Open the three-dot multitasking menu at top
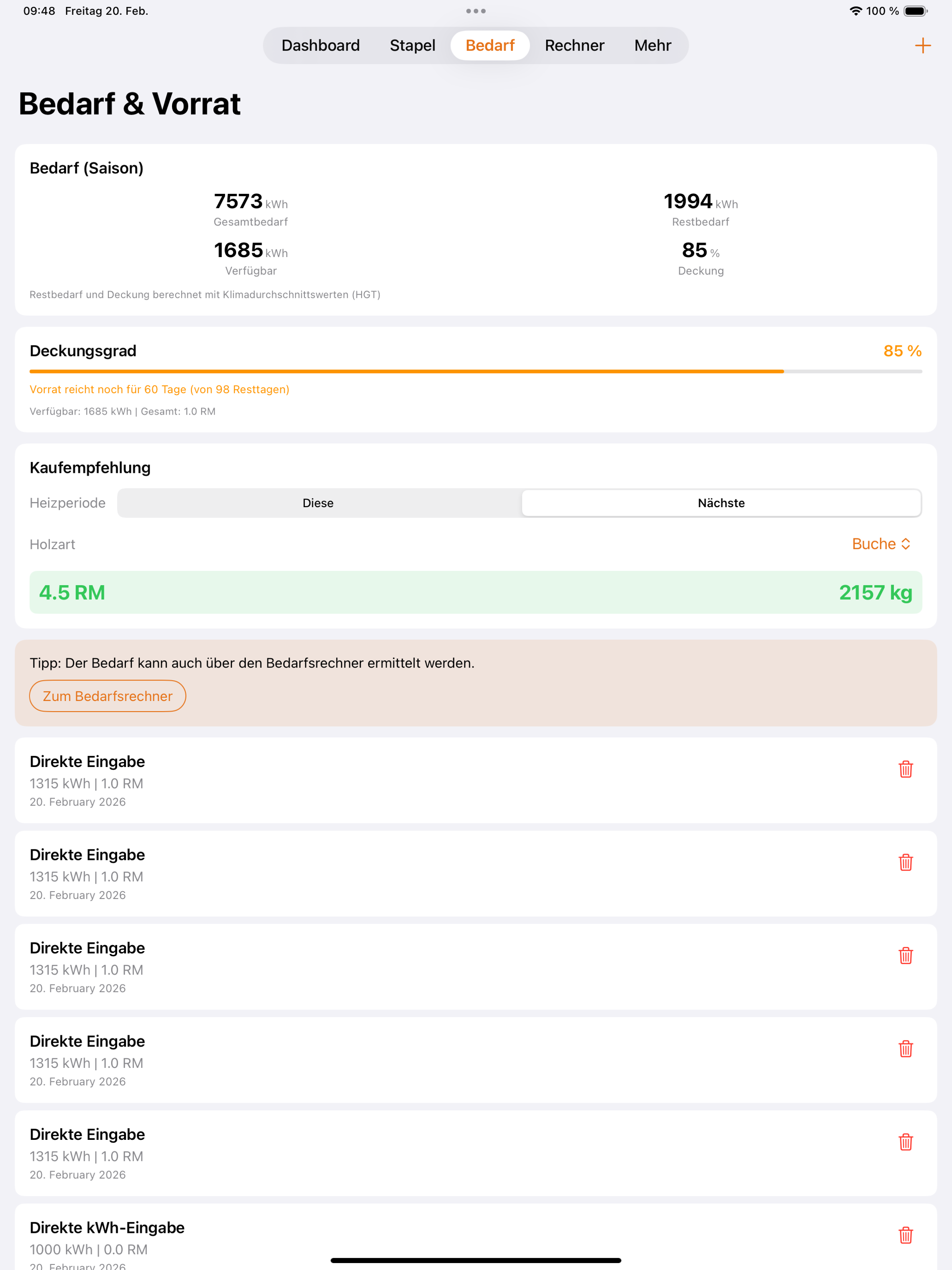952x1270 pixels. point(476,11)
